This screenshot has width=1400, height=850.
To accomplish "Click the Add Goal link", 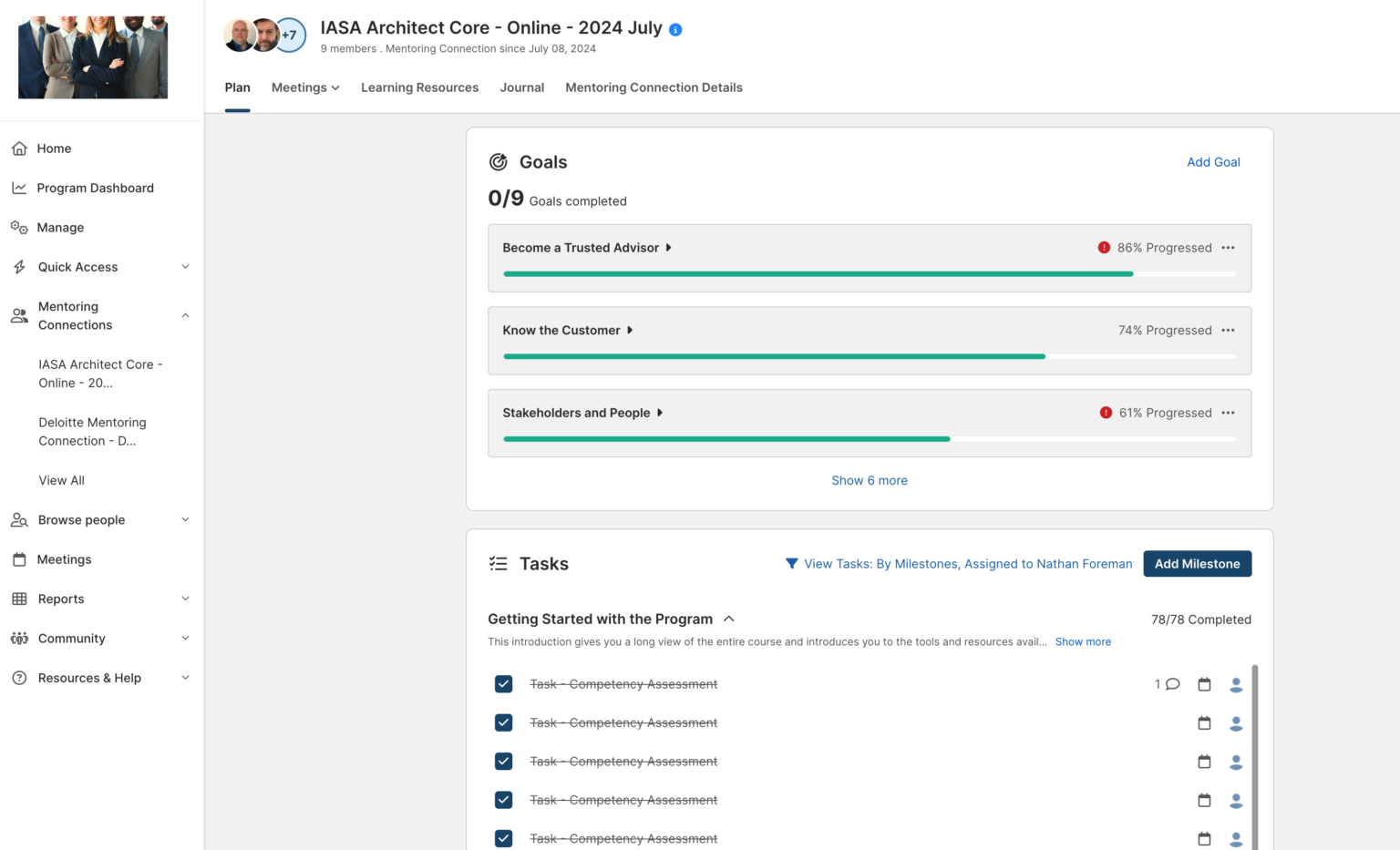I will (1213, 161).
